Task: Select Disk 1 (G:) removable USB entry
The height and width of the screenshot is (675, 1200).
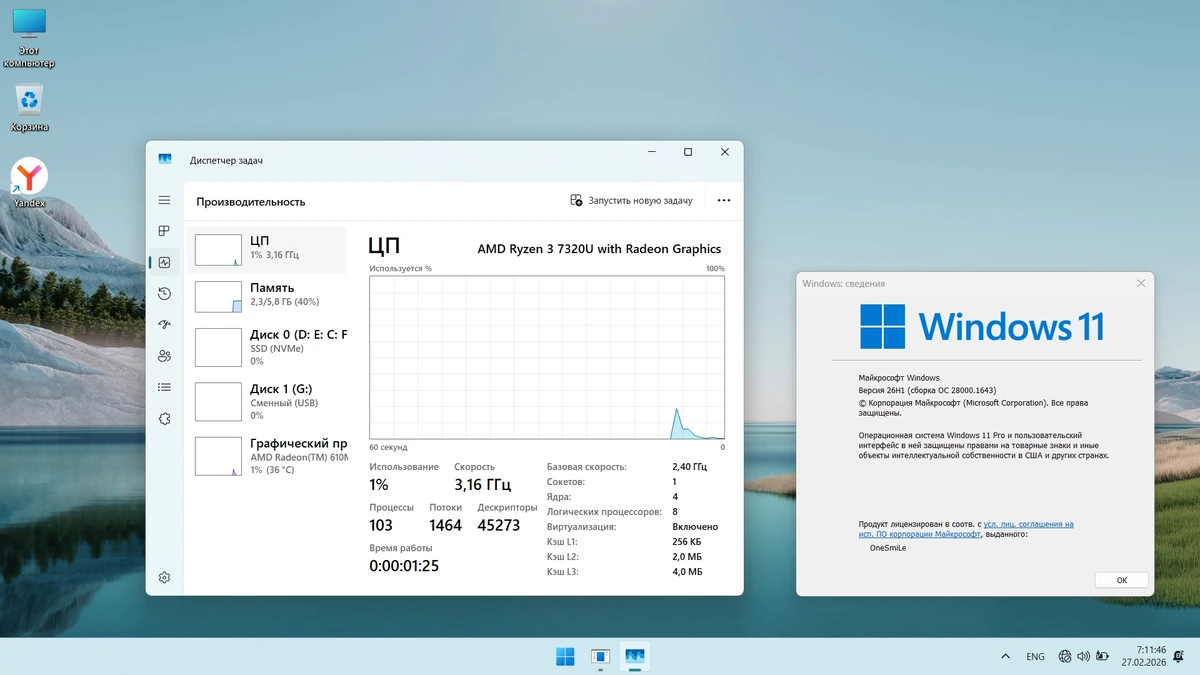Action: [267, 401]
